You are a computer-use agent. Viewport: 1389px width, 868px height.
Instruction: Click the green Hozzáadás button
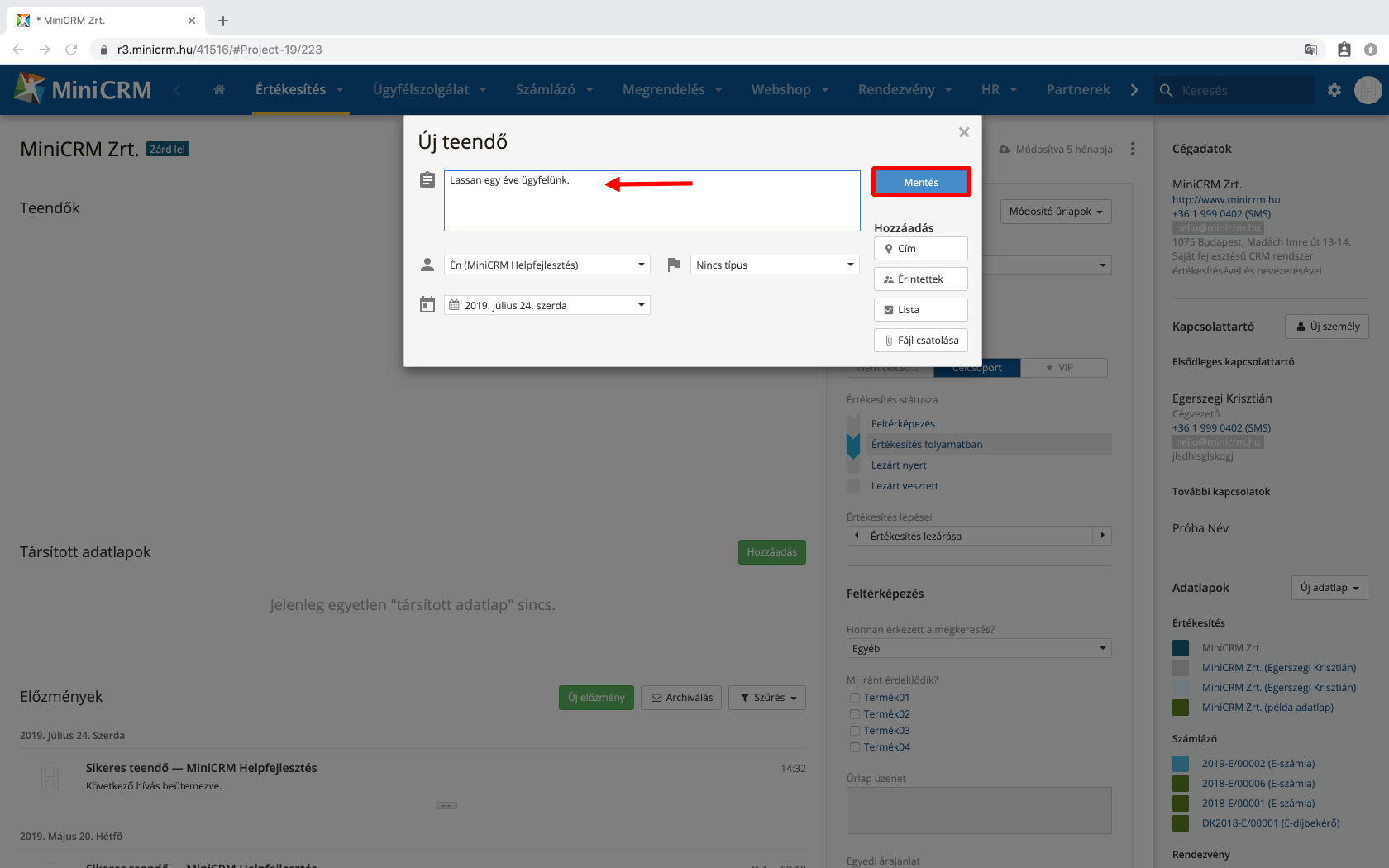pos(771,552)
